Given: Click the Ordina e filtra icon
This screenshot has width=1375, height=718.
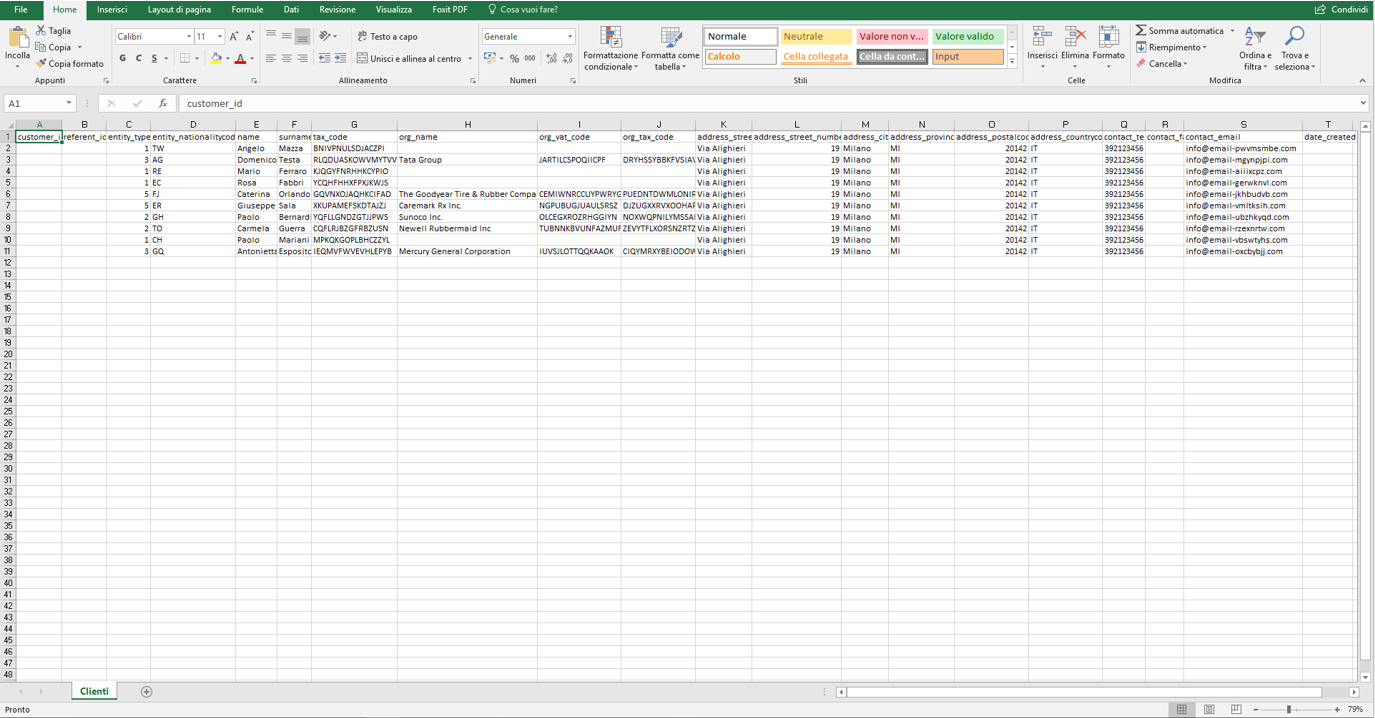Looking at the screenshot, I should 1254,39.
